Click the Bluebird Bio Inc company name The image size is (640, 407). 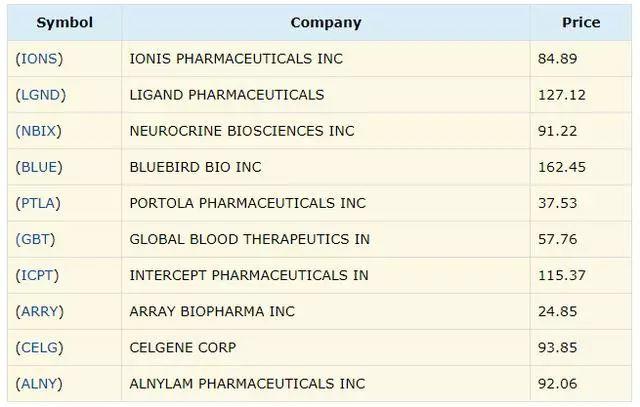click(x=195, y=167)
